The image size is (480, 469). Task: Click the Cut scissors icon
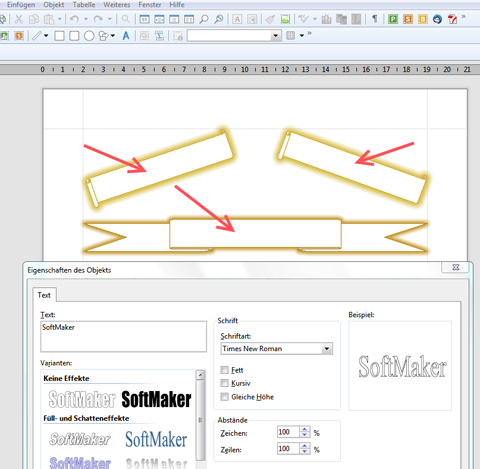[x=19, y=19]
